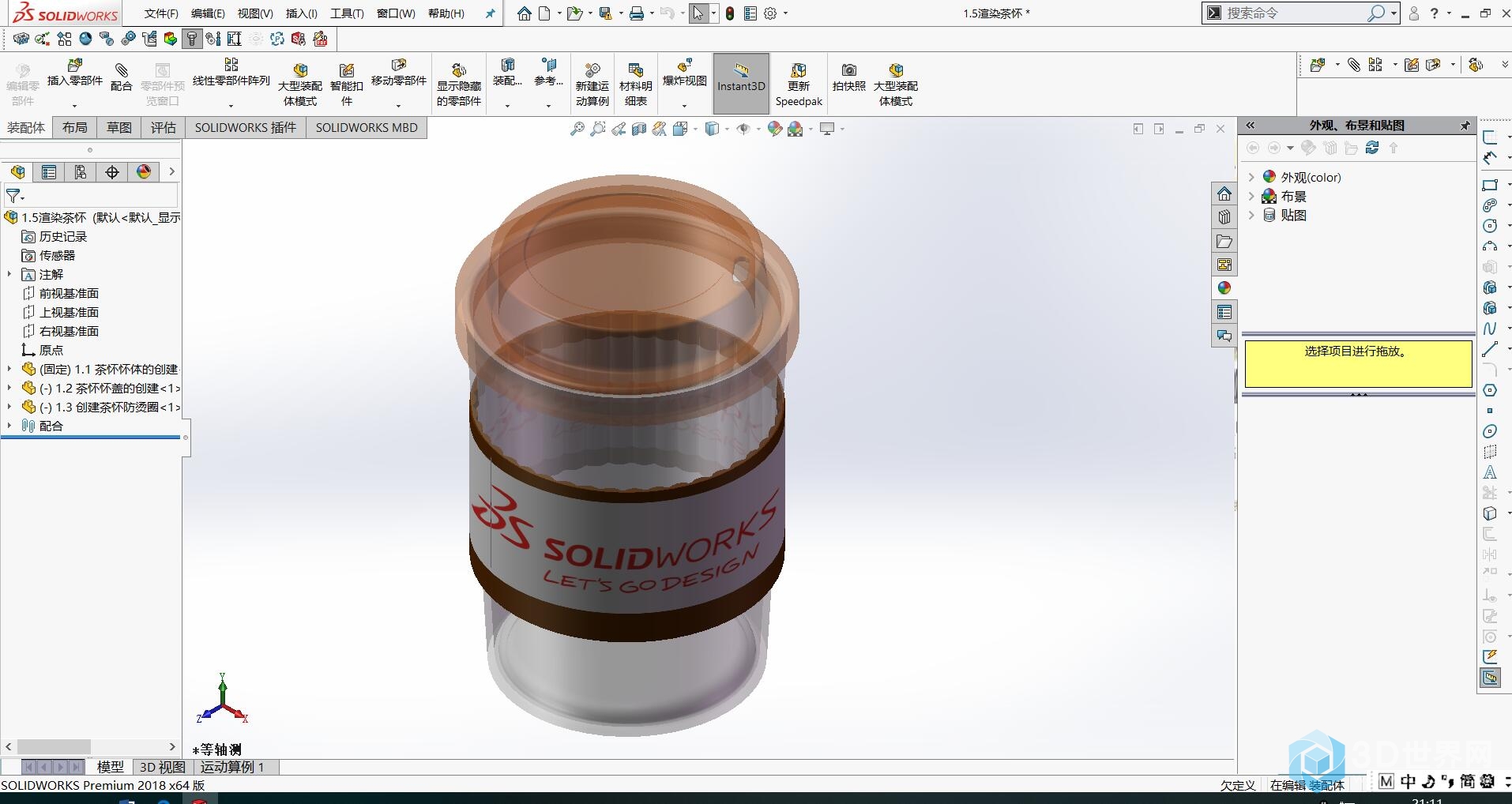Toggle Large Assembly Mode next to 拍快照

(896, 85)
